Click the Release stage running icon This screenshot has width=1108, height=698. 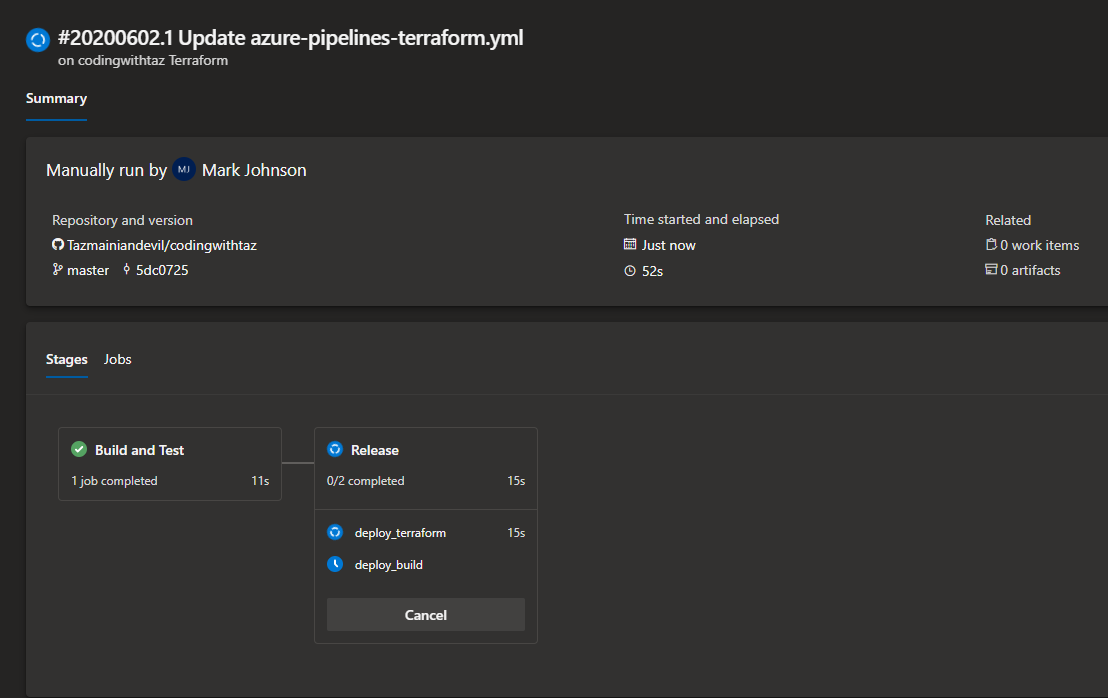[x=335, y=450]
